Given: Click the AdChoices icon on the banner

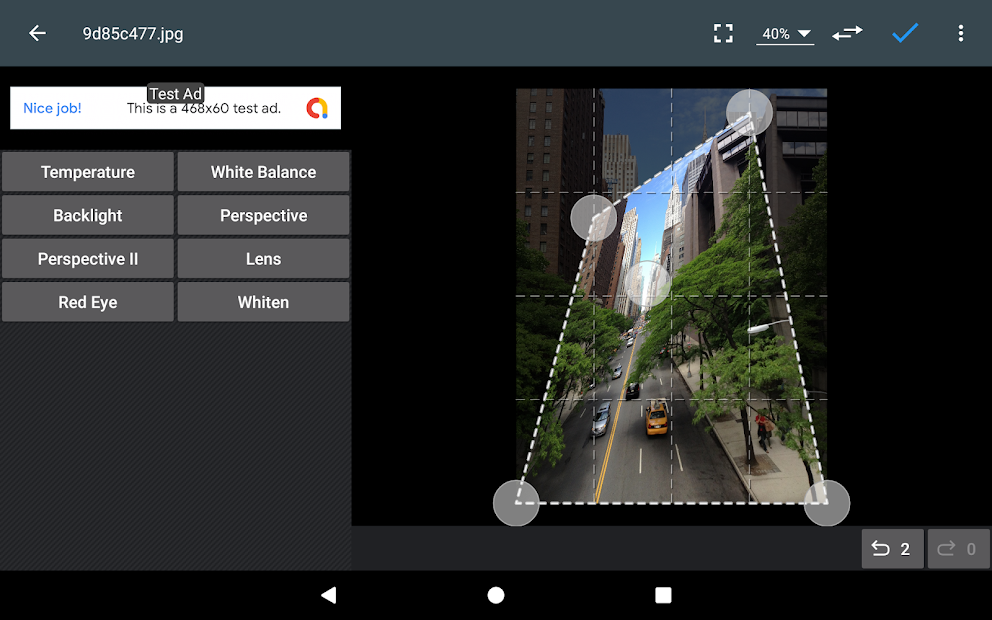Looking at the screenshot, I should [318, 107].
